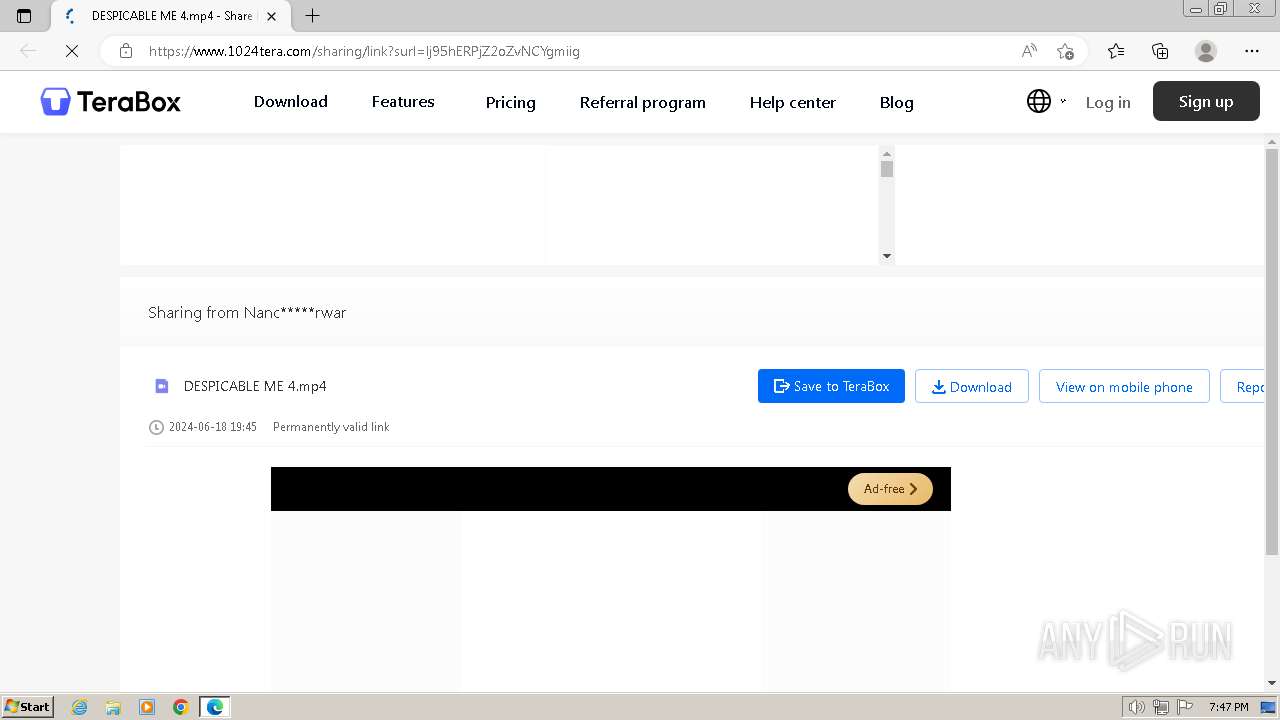This screenshot has width=1280, height=720.
Task: Open the Features menu
Action: [x=403, y=101]
